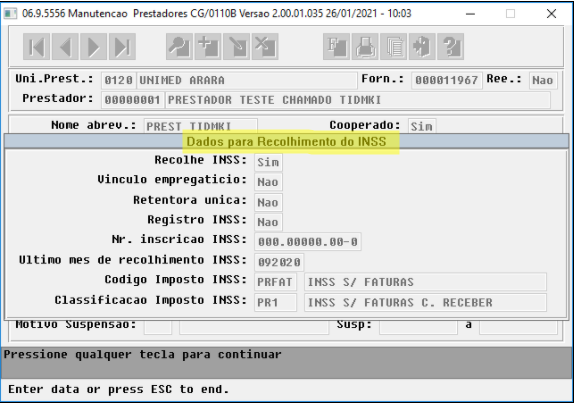The image size is (575, 405).
Task: Select the Nome abrev. field PREST TIDMKI
Action: (x=201, y=126)
